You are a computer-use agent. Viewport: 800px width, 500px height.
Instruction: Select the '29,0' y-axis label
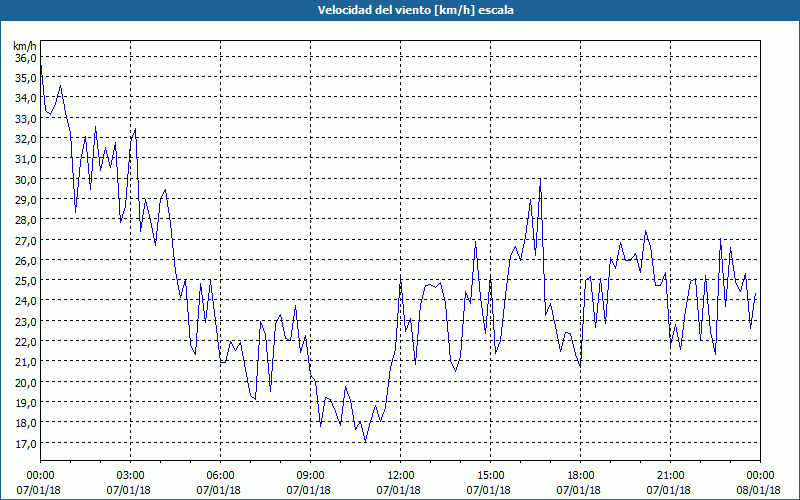tap(26, 200)
